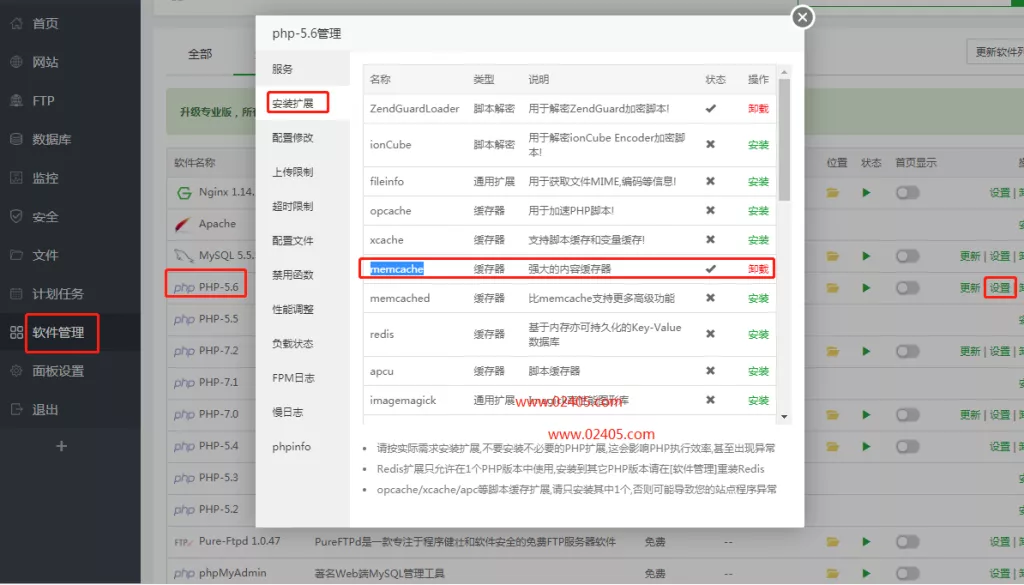Toggle homepage display for PHP-5.4 row
Image resolution: width=1024 pixels, height=585 pixels.
point(907,447)
